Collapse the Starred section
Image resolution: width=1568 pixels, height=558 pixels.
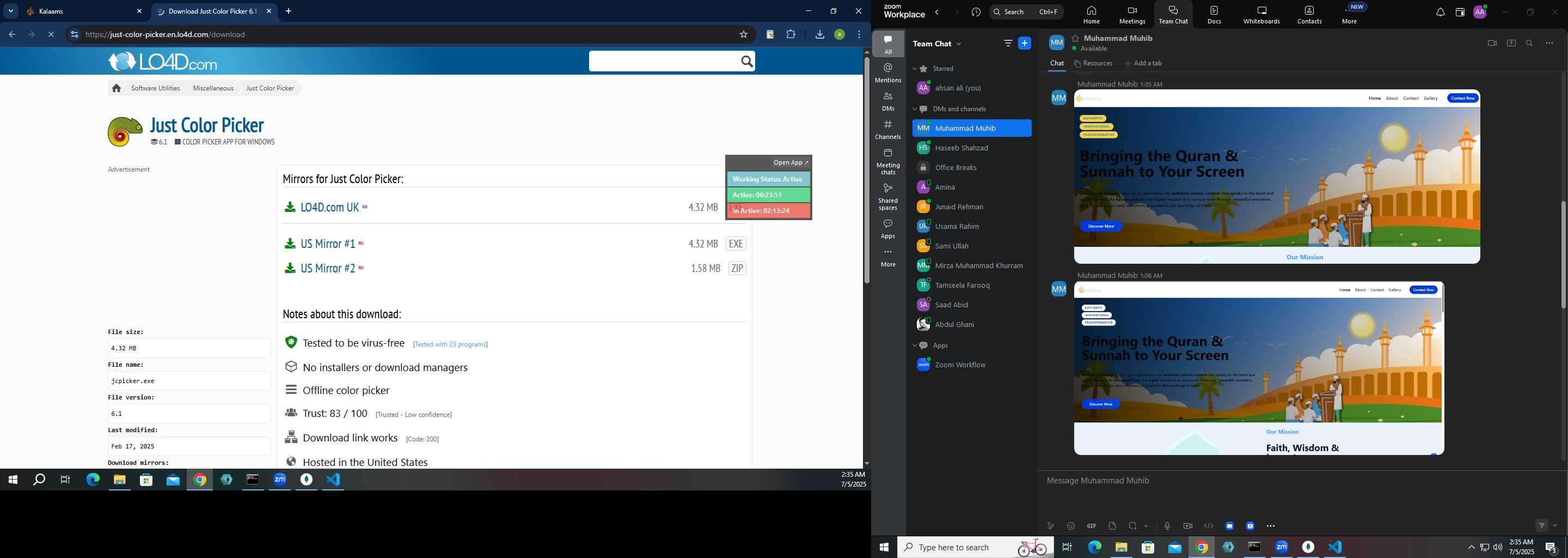coord(914,69)
